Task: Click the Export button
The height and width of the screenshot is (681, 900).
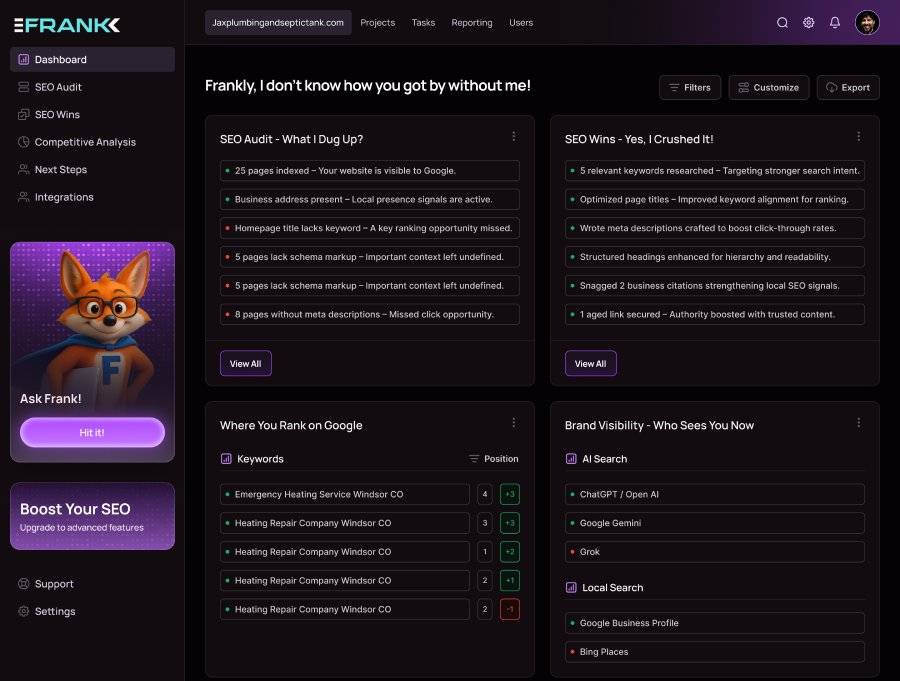Action: point(848,88)
